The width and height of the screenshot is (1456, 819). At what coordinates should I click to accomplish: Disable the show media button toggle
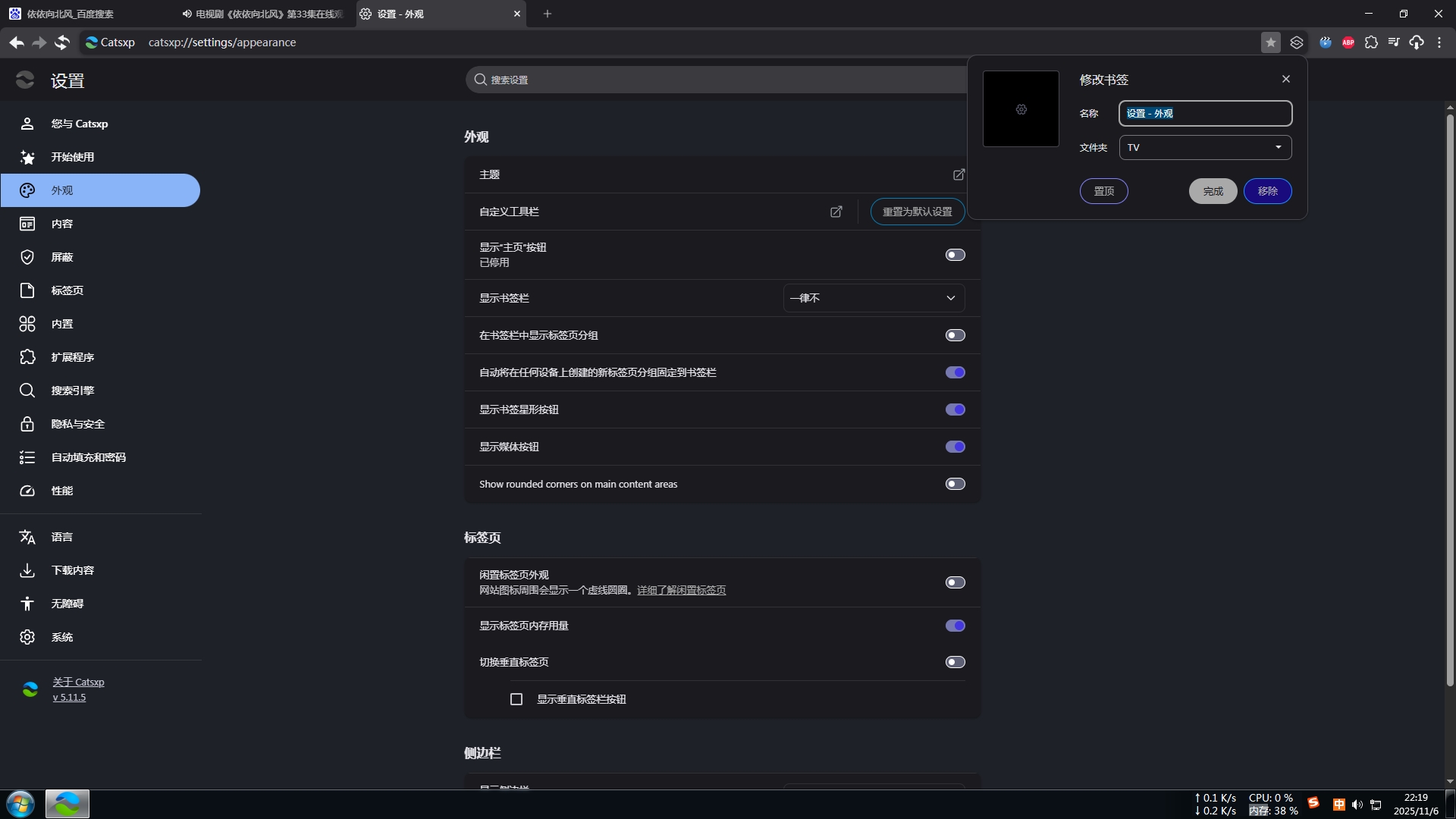click(x=955, y=447)
